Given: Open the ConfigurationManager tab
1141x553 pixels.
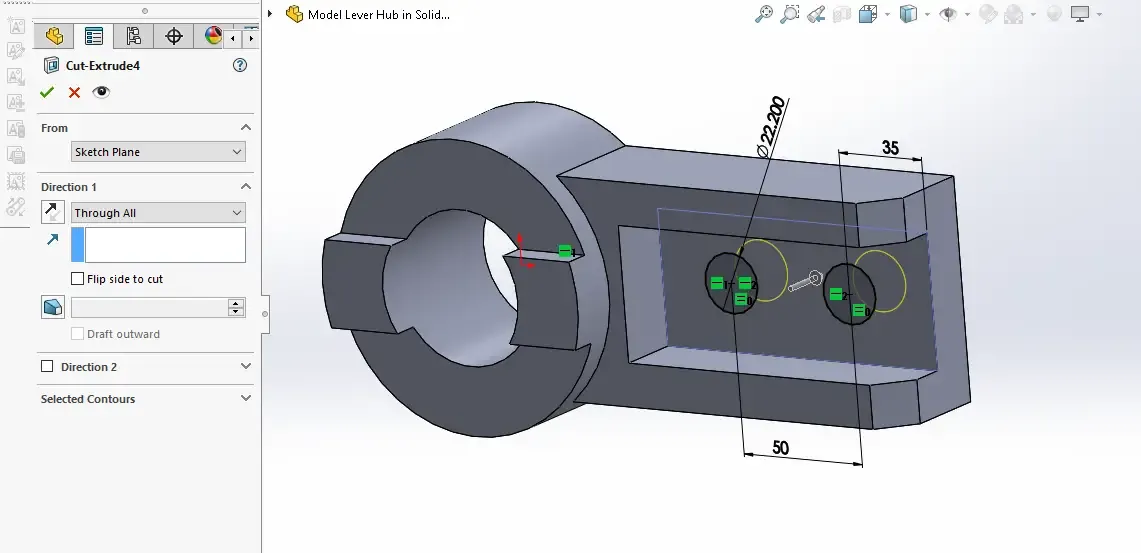Looking at the screenshot, I should (133, 36).
